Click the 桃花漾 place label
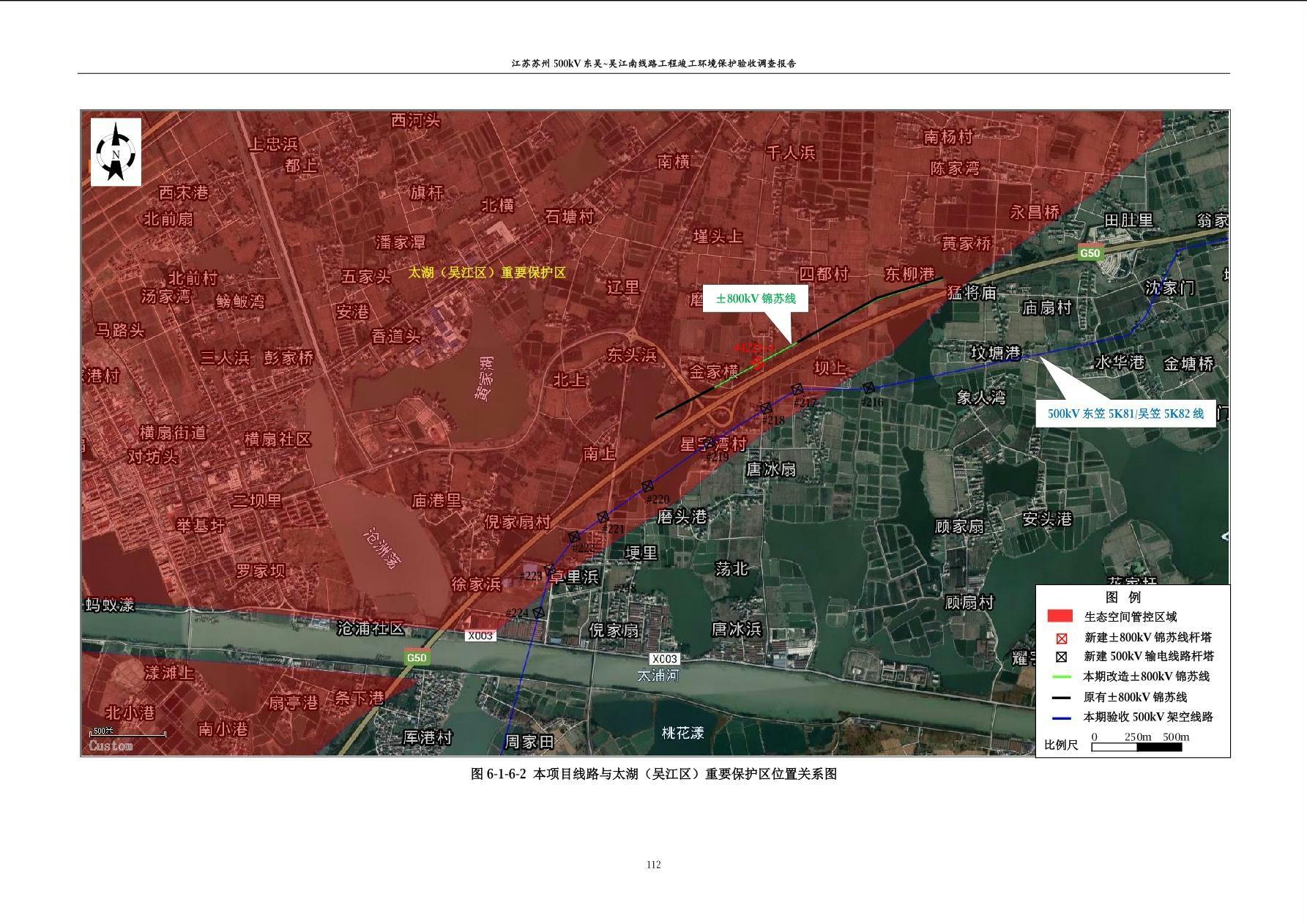The width and height of the screenshot is (1307, 924). [x=682, y=733]
